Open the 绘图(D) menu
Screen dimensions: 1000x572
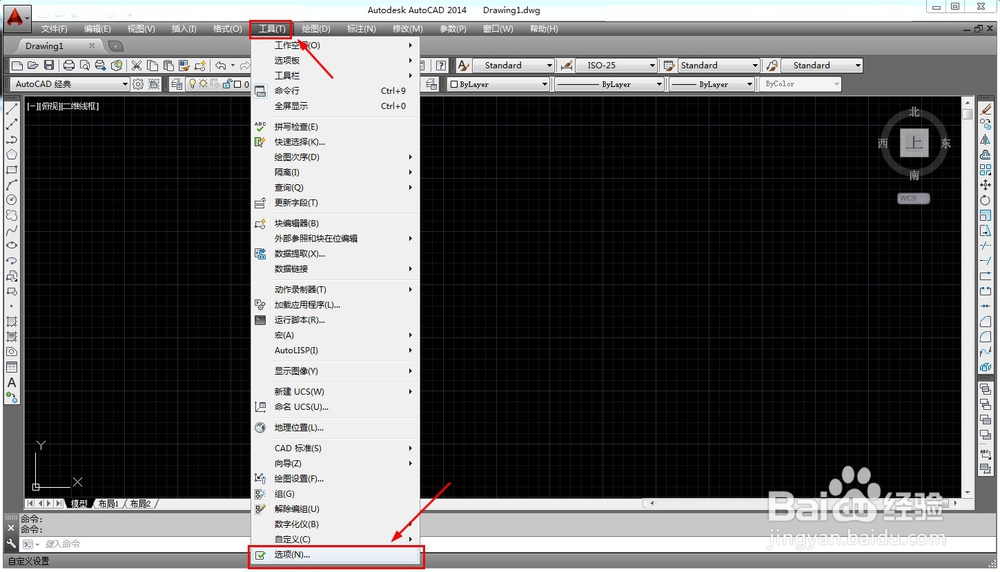tap(316, 29)
